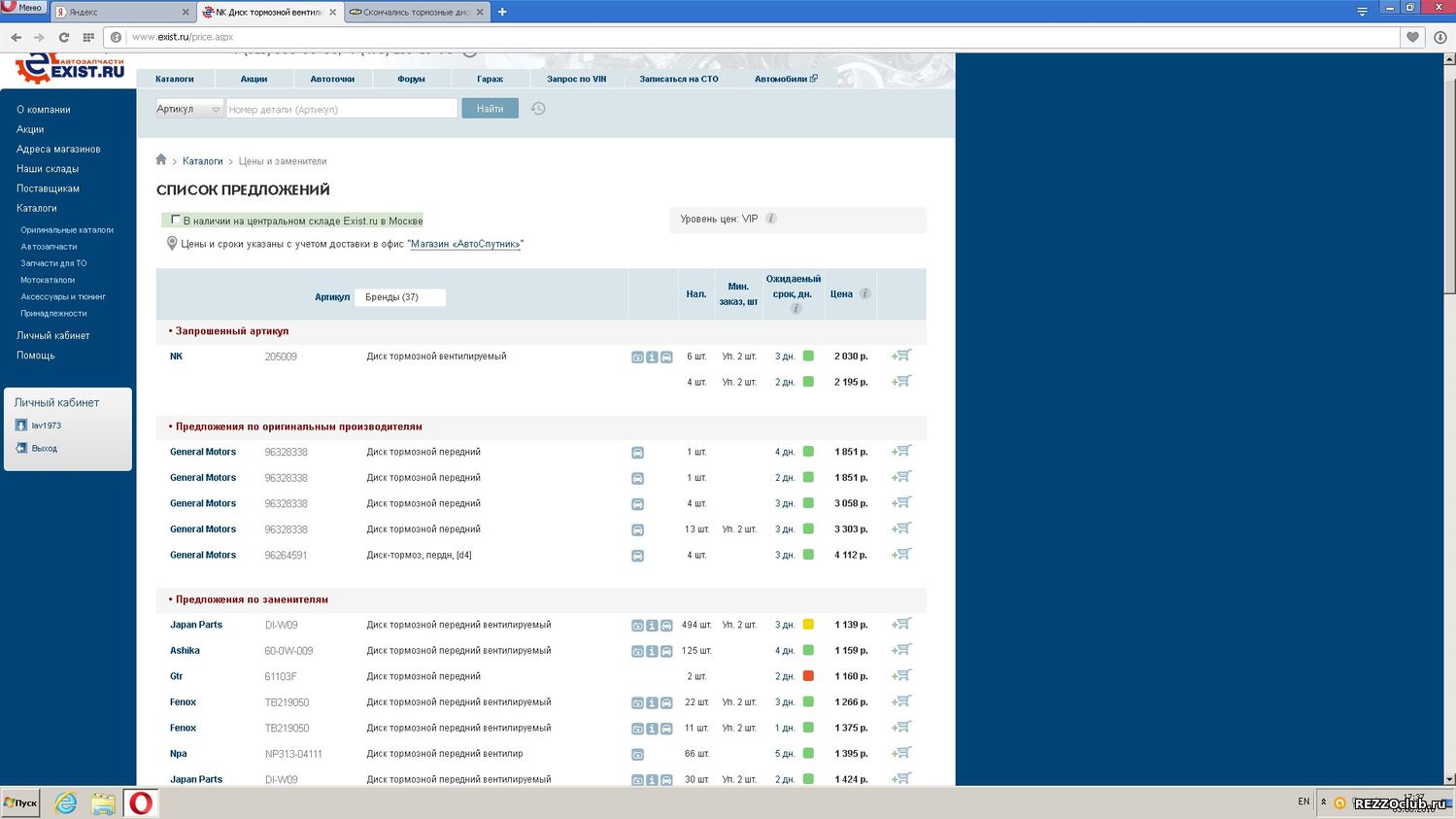Screen dimensions: 1456x819
Task: Add NK 2 030 р. offer to cart
Action: click(x=901, y=356)
